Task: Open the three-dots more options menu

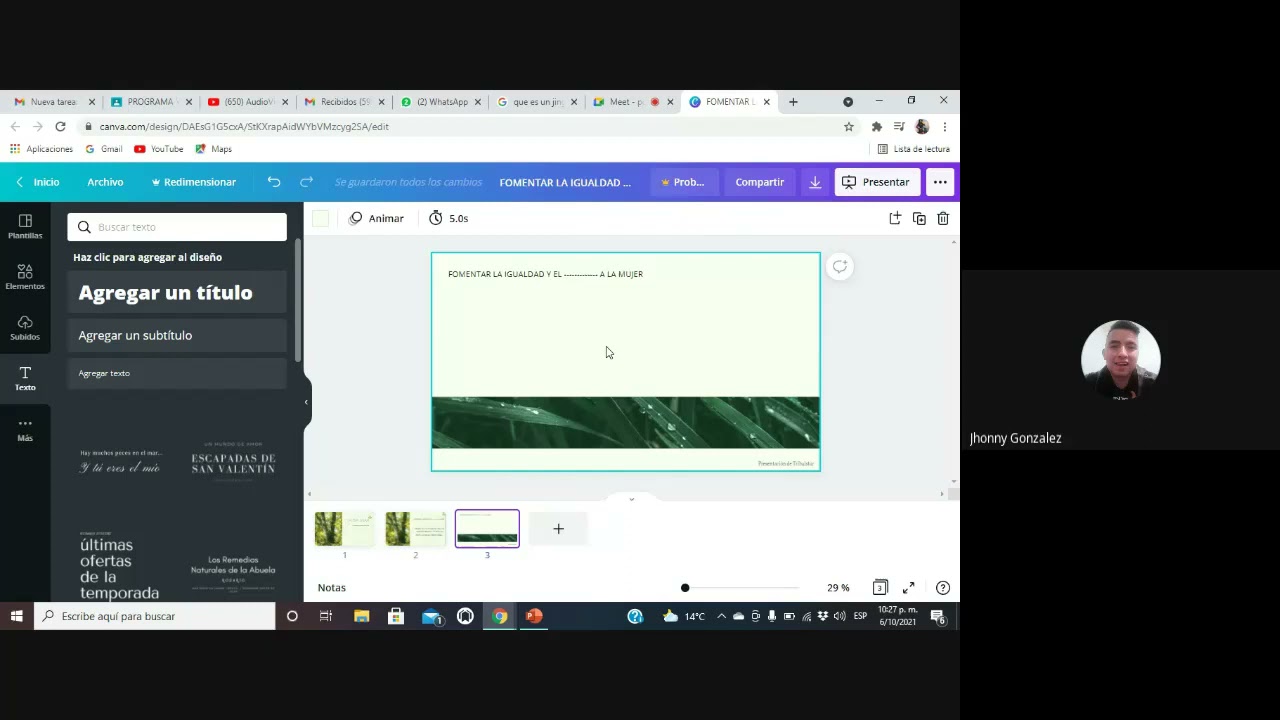Action: 940,182
